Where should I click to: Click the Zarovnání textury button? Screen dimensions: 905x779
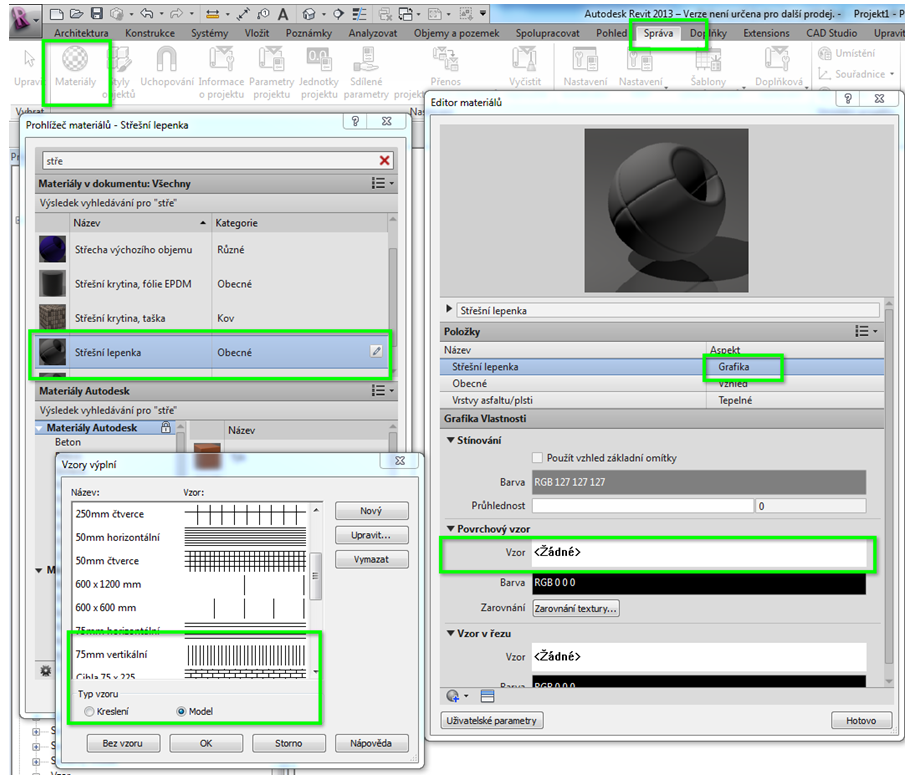click(575, 608)
